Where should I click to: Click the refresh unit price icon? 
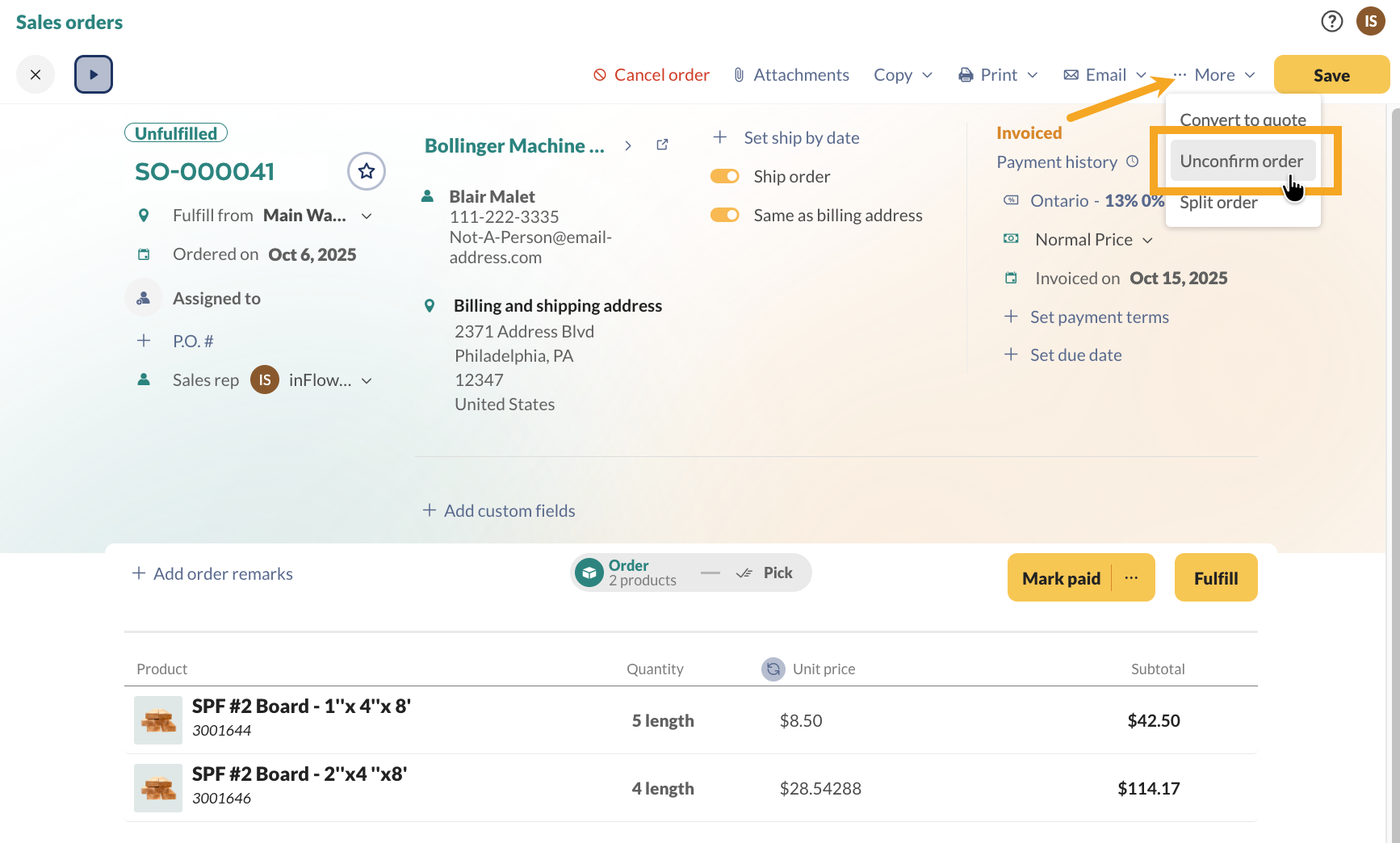[x=773, y=669]
